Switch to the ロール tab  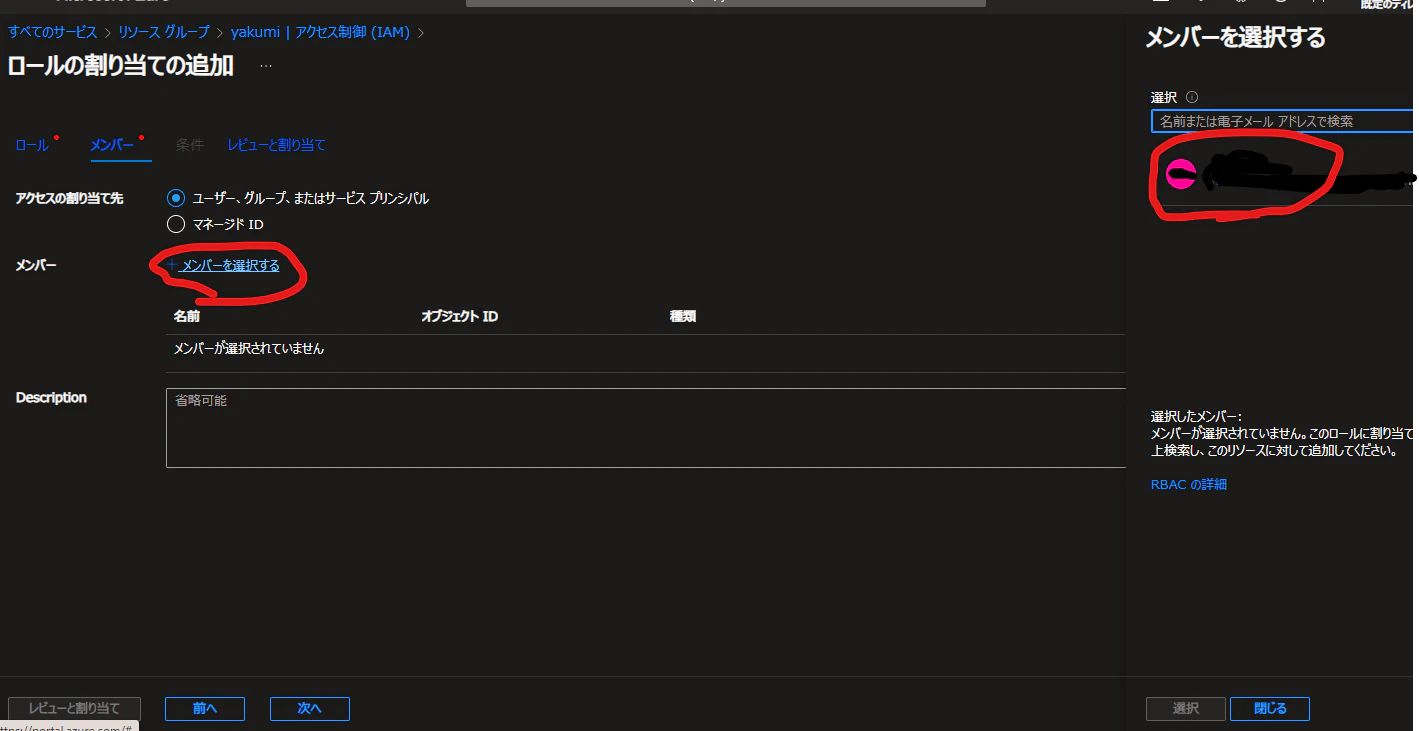[x=32, y=145]
